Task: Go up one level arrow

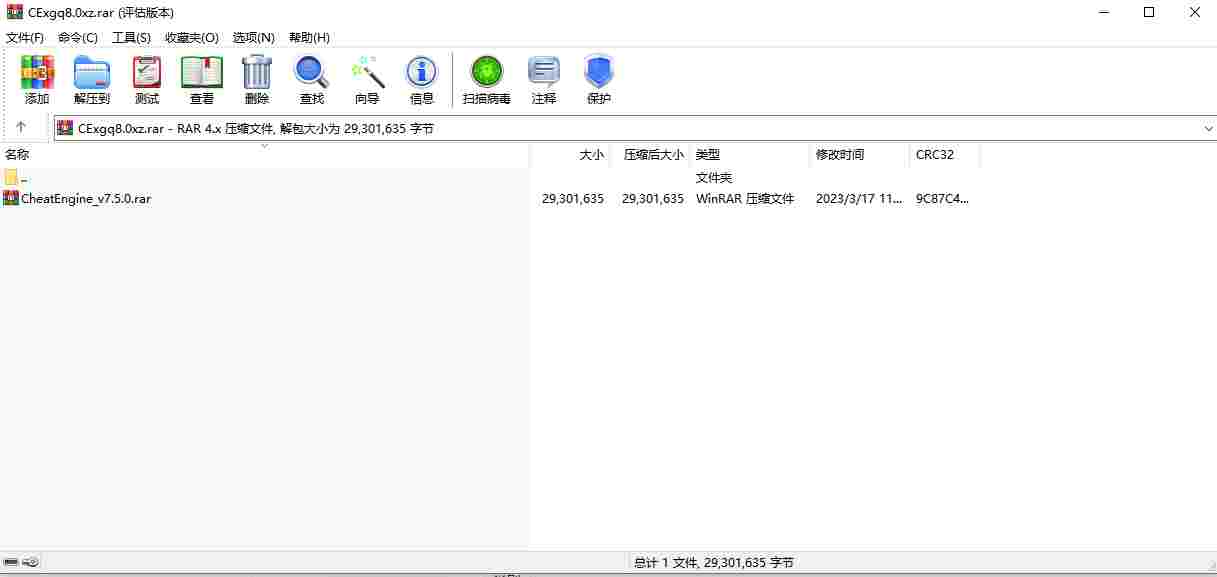Action: tap(21, 128)
